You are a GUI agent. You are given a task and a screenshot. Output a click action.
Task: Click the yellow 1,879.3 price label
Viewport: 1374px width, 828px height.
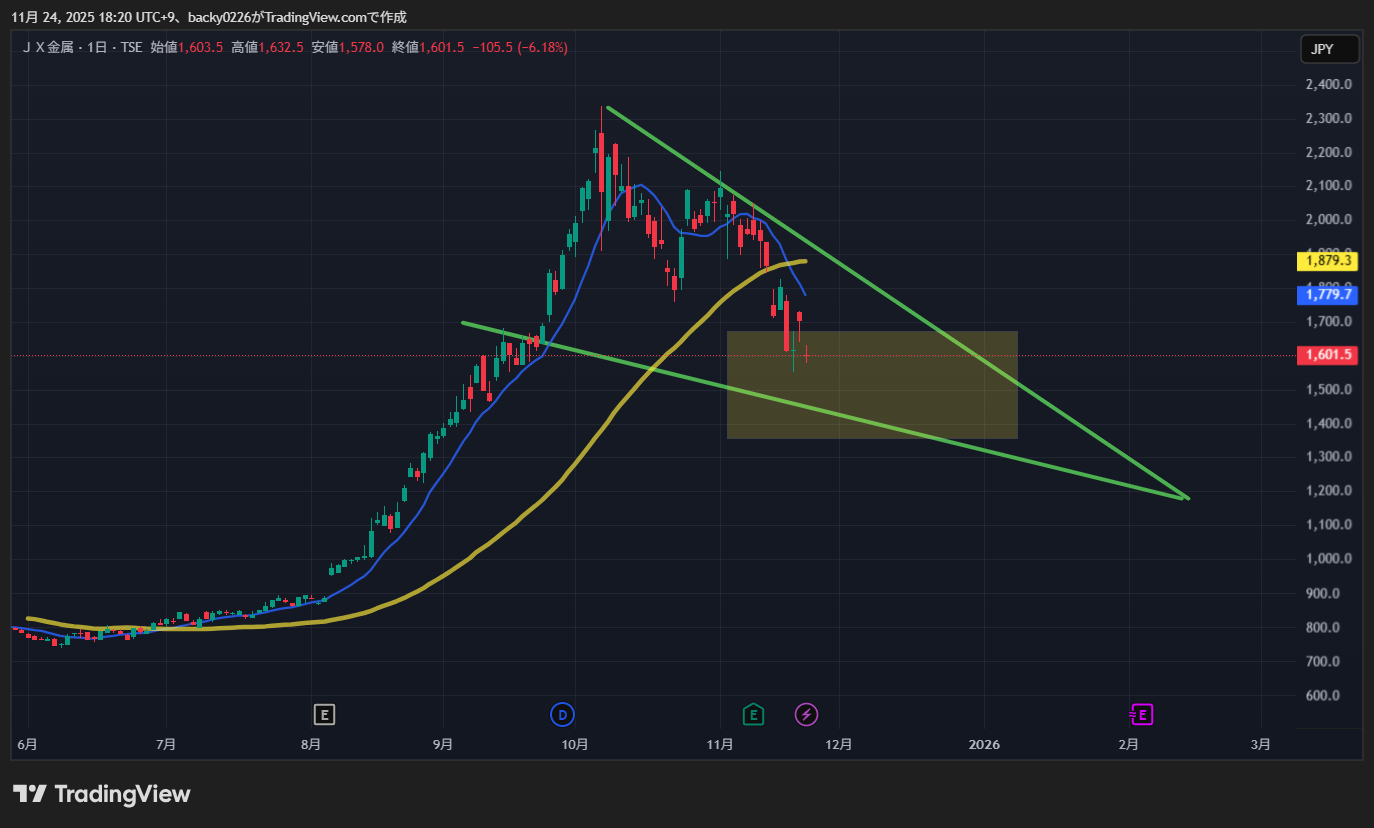click(x=1328, y=261)
